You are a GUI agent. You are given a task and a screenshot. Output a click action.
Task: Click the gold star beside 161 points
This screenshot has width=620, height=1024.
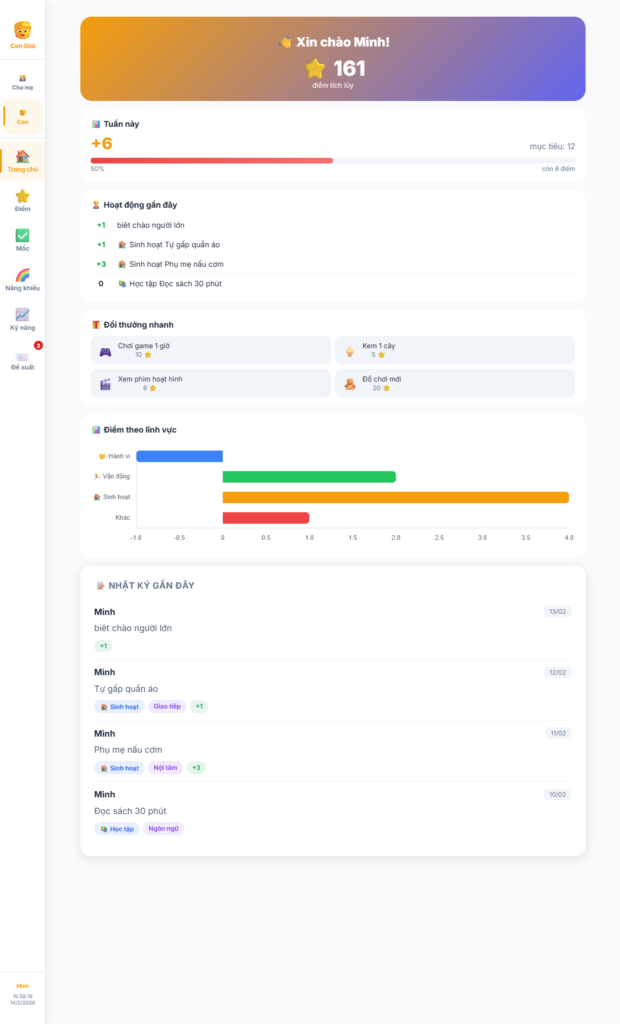coord(316,68)
